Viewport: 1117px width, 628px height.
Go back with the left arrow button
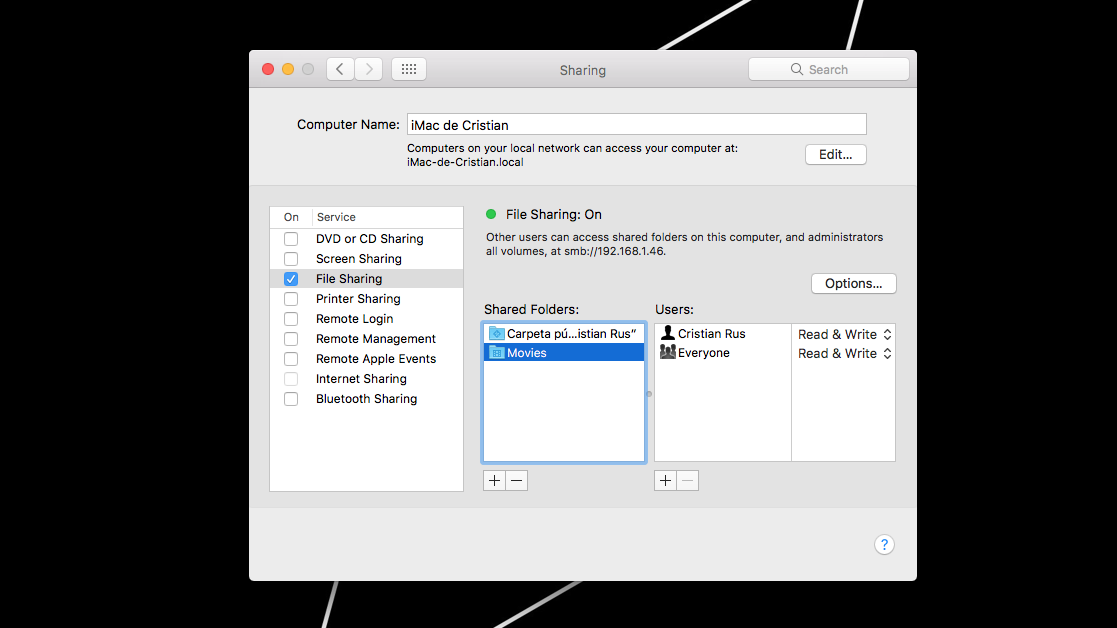pyautogui.click(x=341, y=69)
